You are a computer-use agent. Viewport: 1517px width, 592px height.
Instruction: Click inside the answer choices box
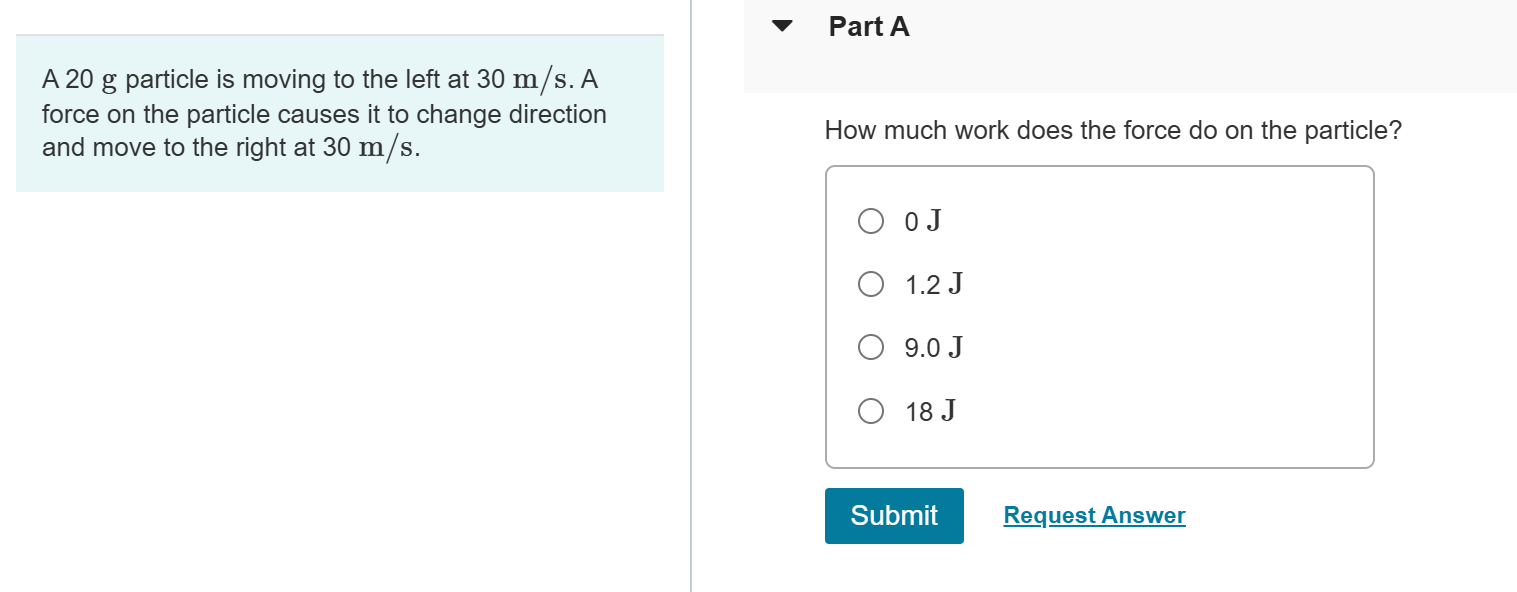tap(1098, 315)
